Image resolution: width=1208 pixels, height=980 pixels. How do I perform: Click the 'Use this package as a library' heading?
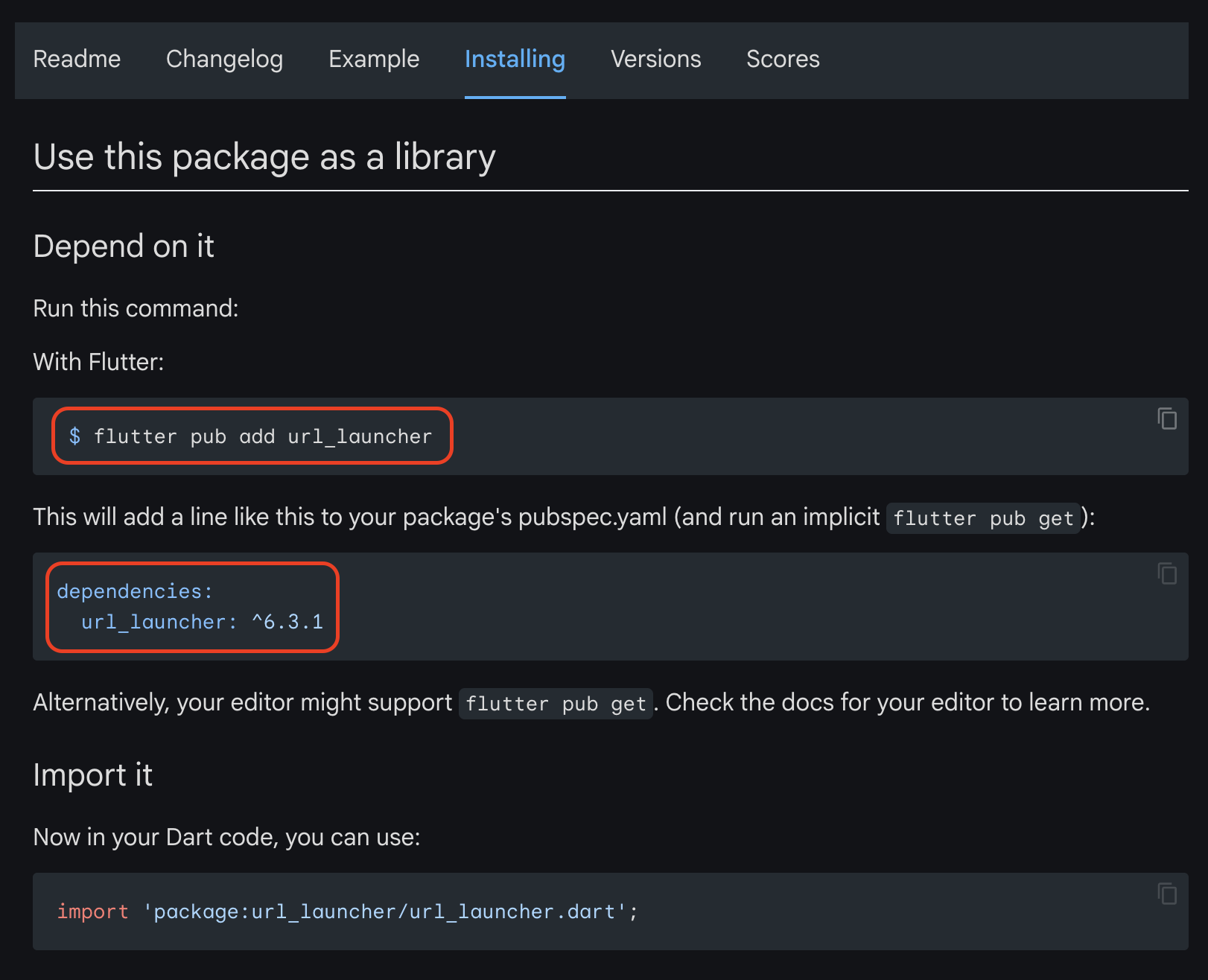(264, 157)
